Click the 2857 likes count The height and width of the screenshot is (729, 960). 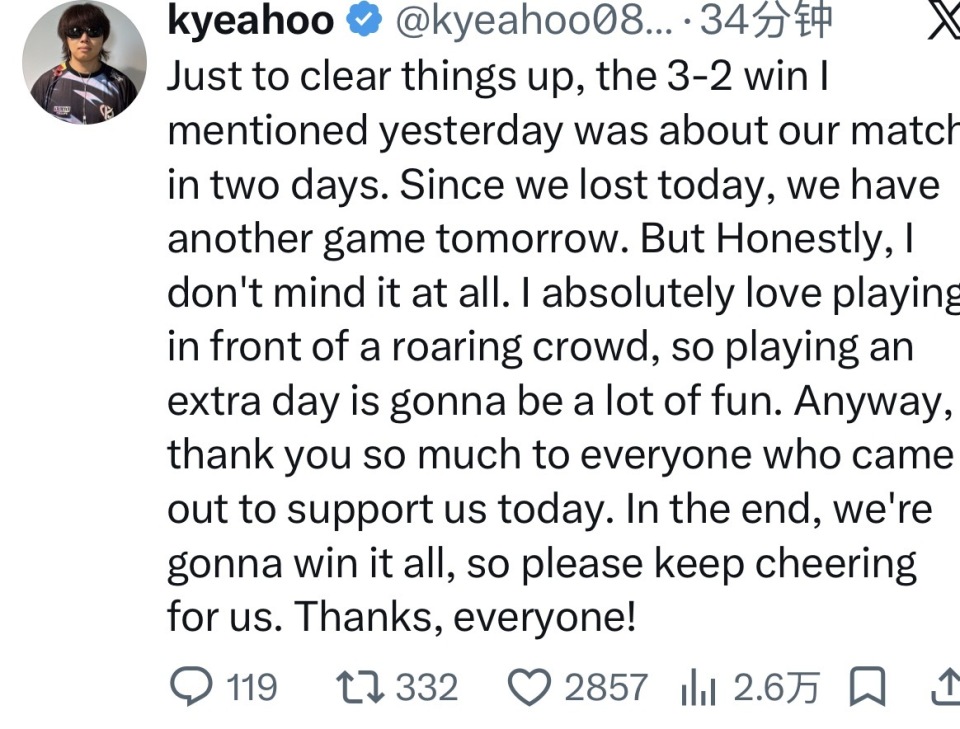pyautogui.click(x=606, y=687)
